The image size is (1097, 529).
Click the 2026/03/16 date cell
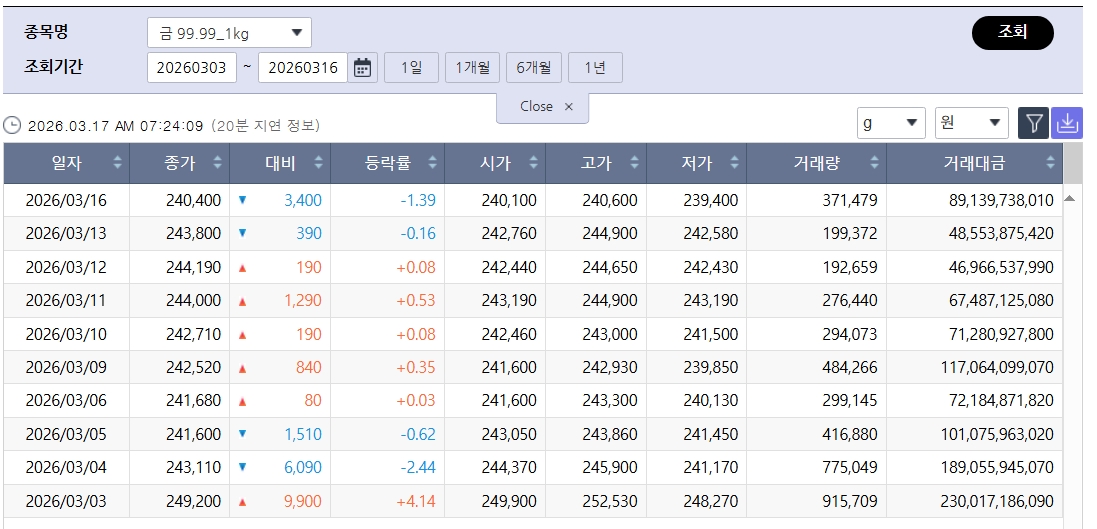(66, 201)
